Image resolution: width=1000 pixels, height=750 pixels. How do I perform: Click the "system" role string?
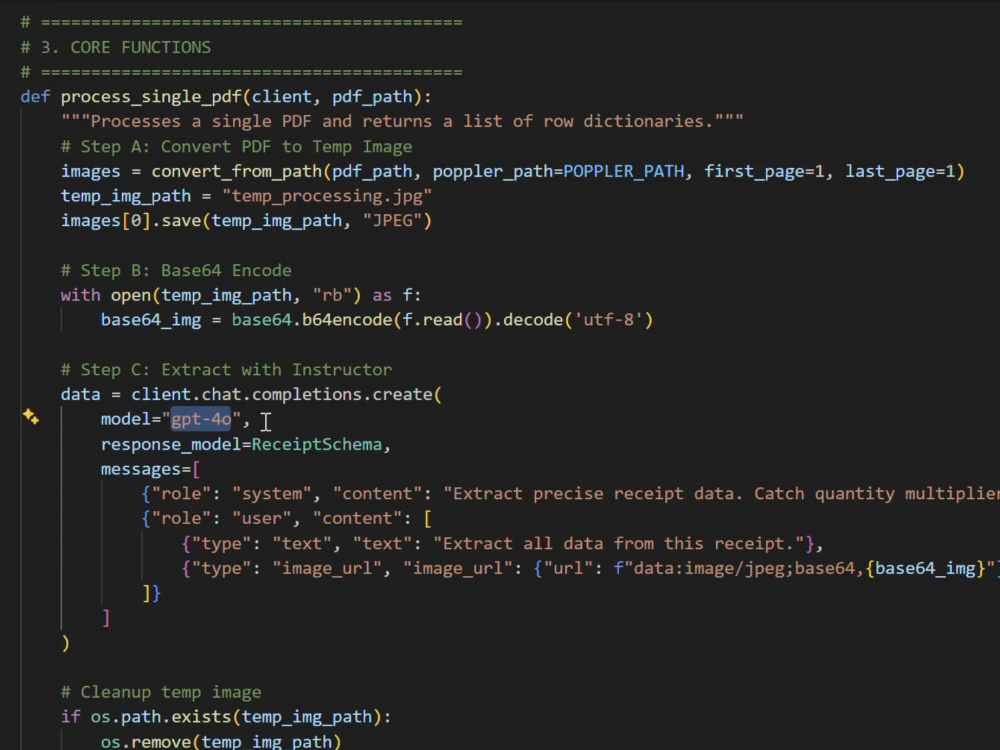coord(271,494)
